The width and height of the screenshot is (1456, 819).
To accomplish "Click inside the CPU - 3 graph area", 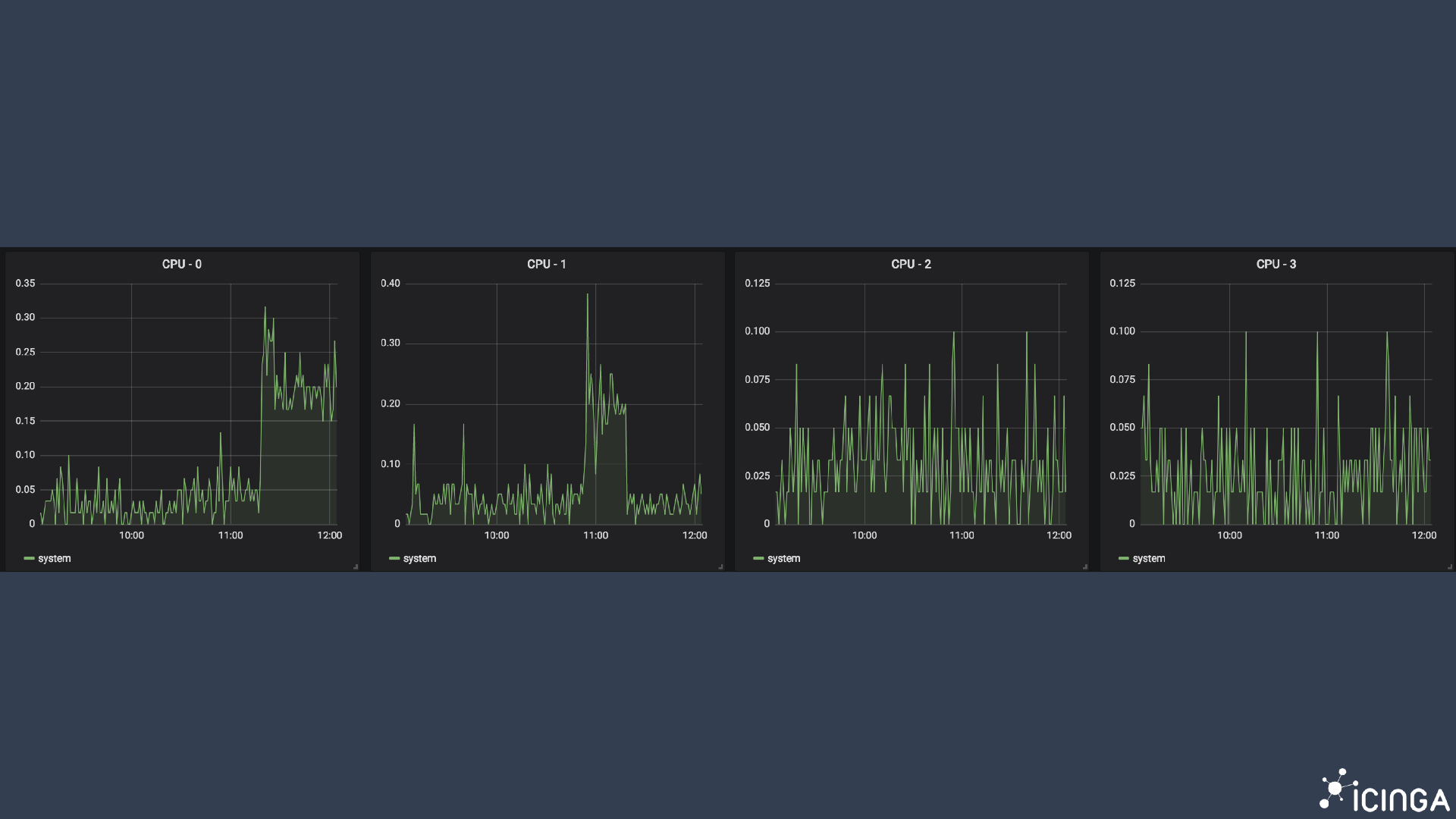I will coord(1285,402).
